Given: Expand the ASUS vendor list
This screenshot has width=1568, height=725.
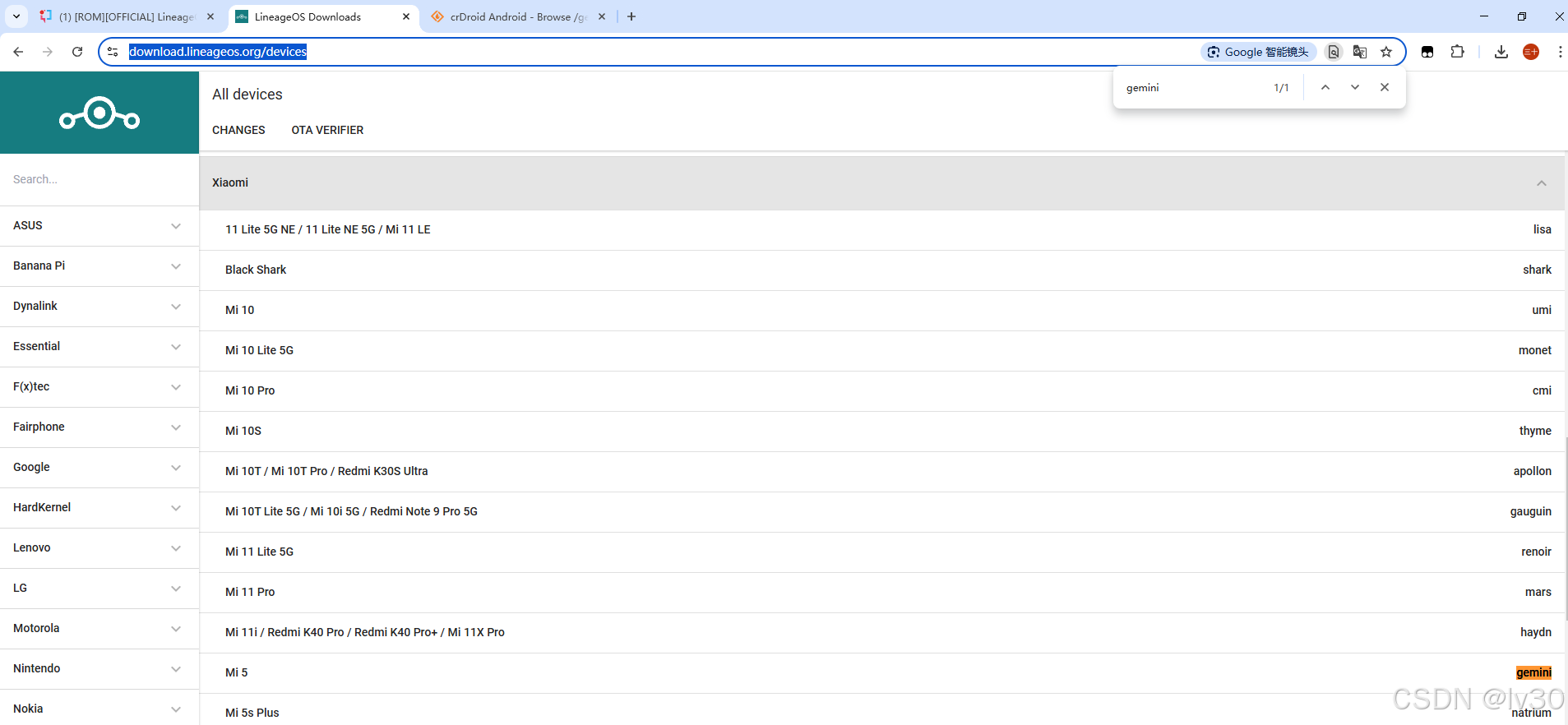Looking at the screenshot, I should pos(99,225).
